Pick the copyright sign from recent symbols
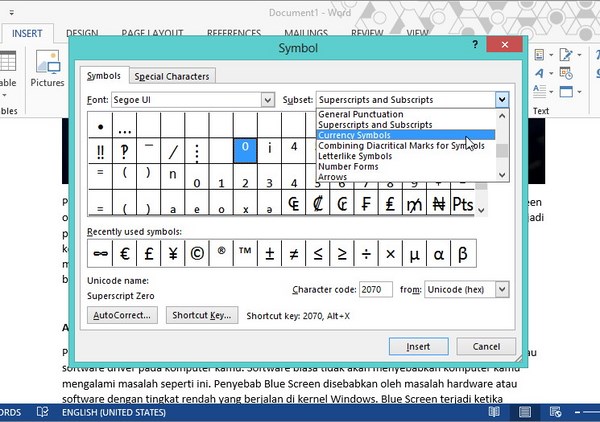Screen dimensions: 600x422 click(x=197, y=253)
